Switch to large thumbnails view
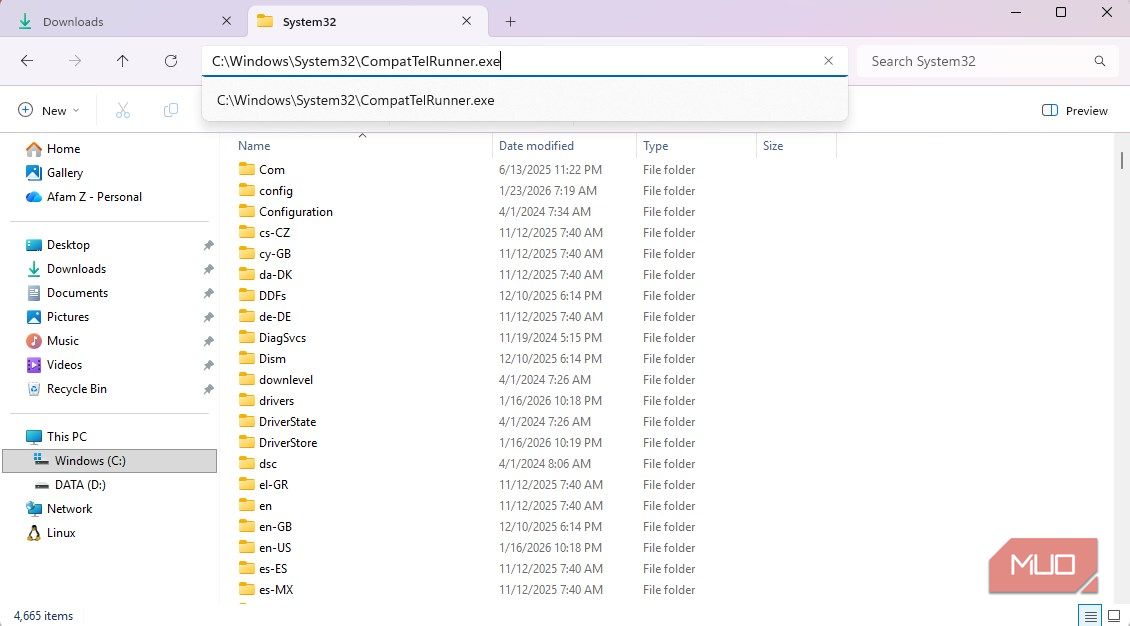 [x=1114, y=616]
